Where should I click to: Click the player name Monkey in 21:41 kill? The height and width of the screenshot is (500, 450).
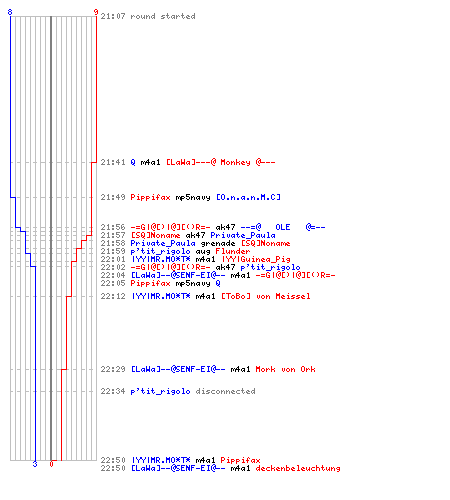(x=235, y=162)
